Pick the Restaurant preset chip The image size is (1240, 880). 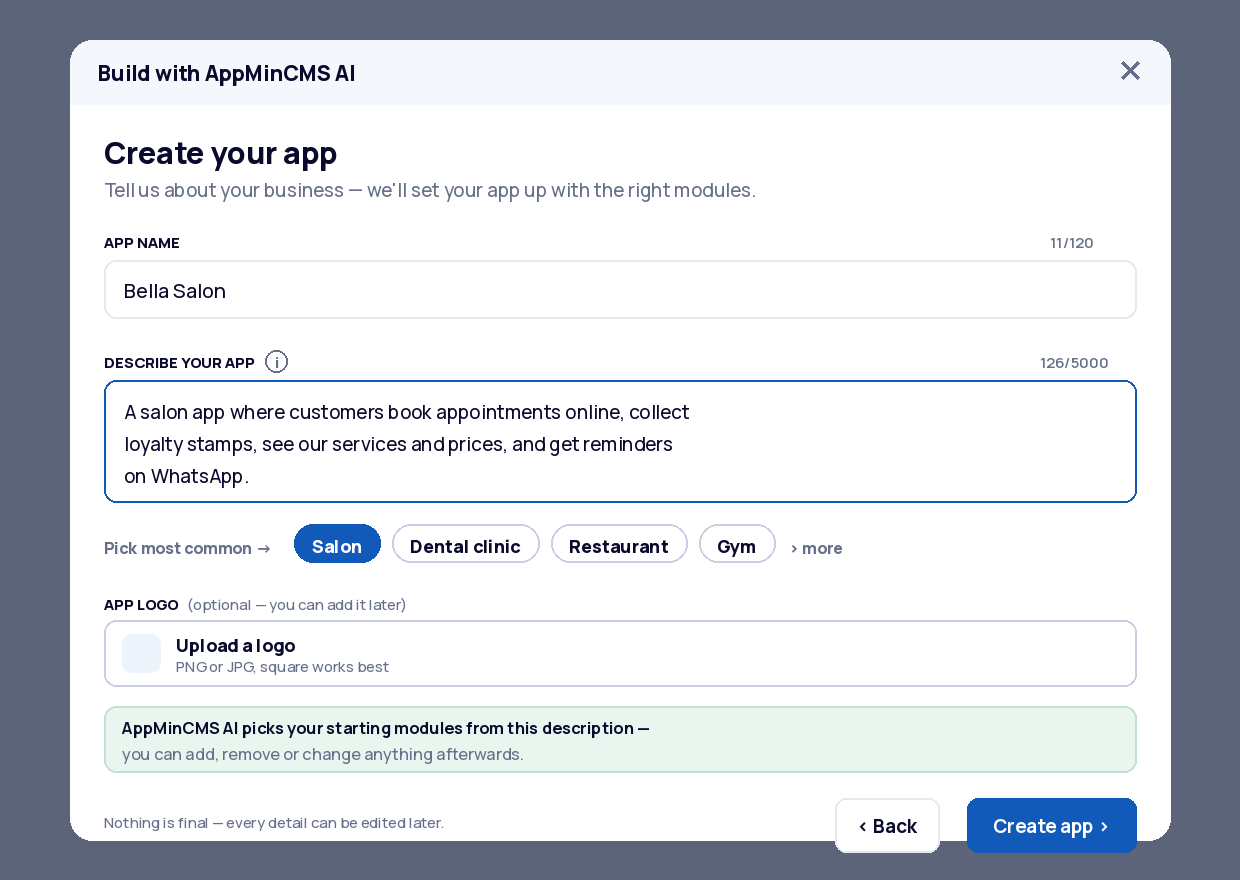pos(619,545)
